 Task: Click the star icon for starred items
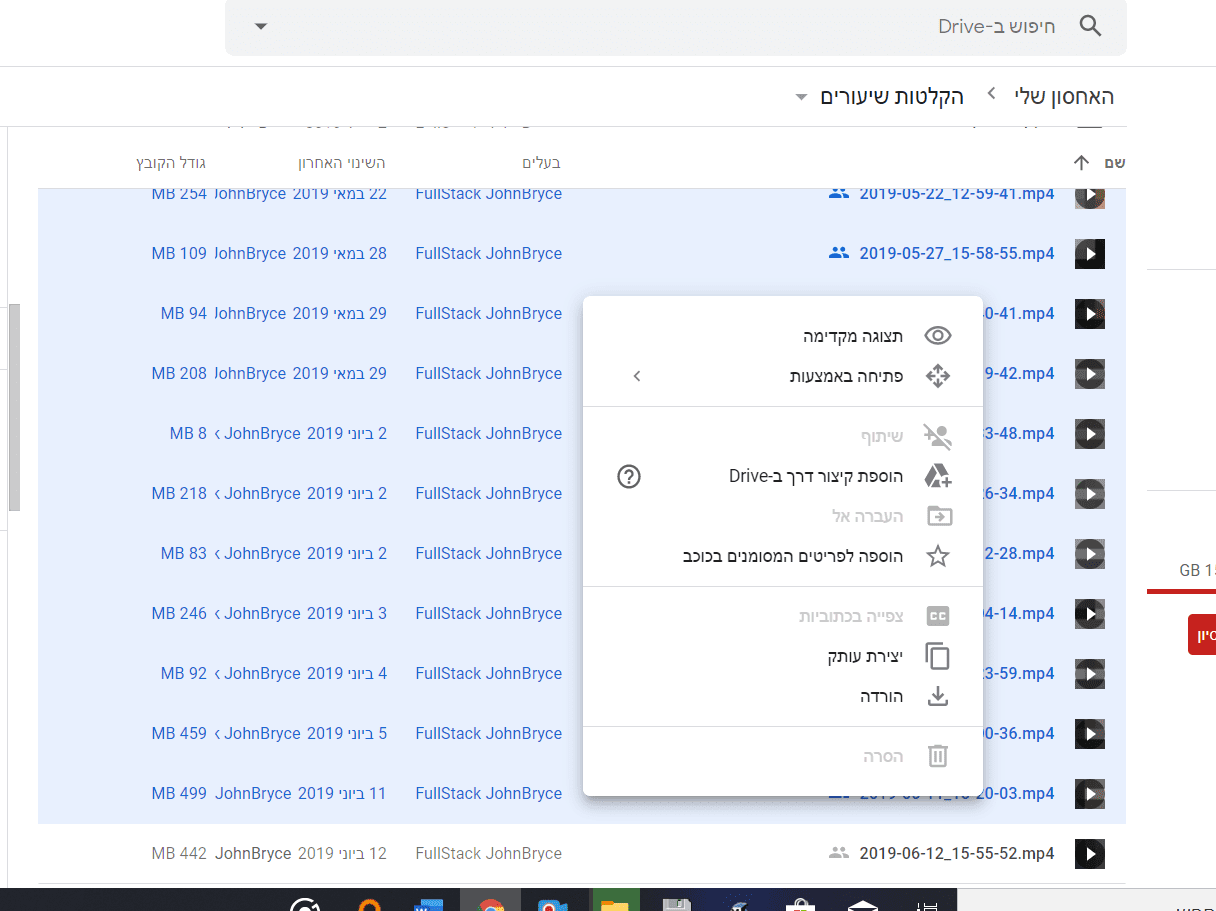(937, 556)
